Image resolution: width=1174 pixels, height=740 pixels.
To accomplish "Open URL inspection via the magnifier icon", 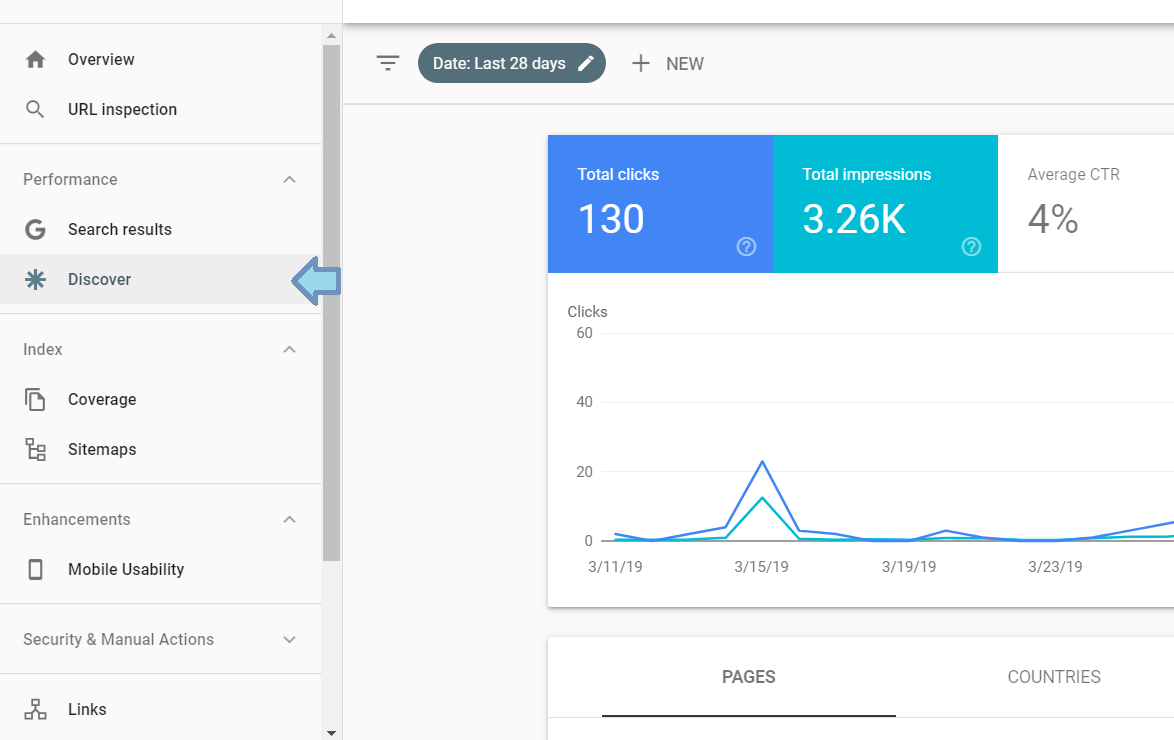I will click(35, 109).
